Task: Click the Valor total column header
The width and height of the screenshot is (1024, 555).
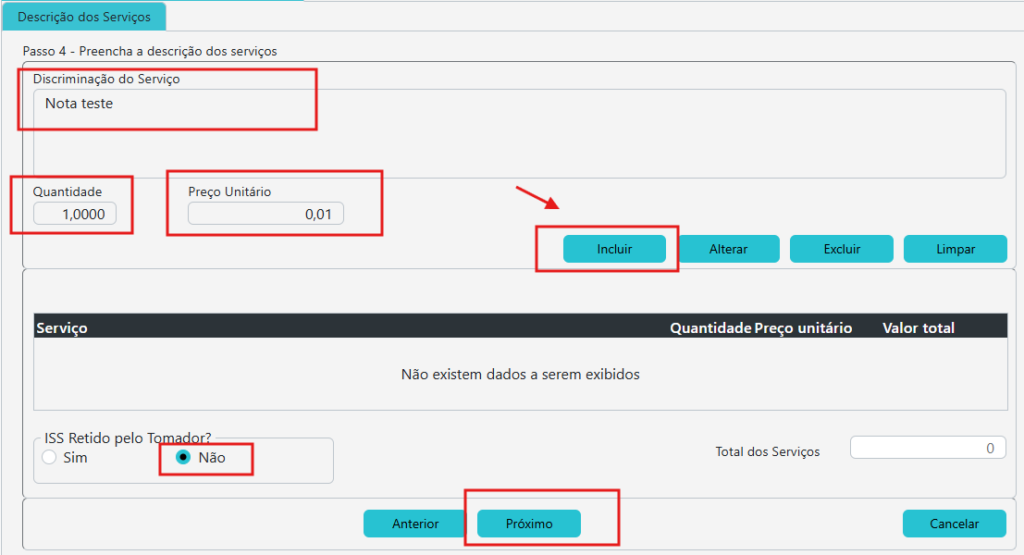Action: pos(918,328)
